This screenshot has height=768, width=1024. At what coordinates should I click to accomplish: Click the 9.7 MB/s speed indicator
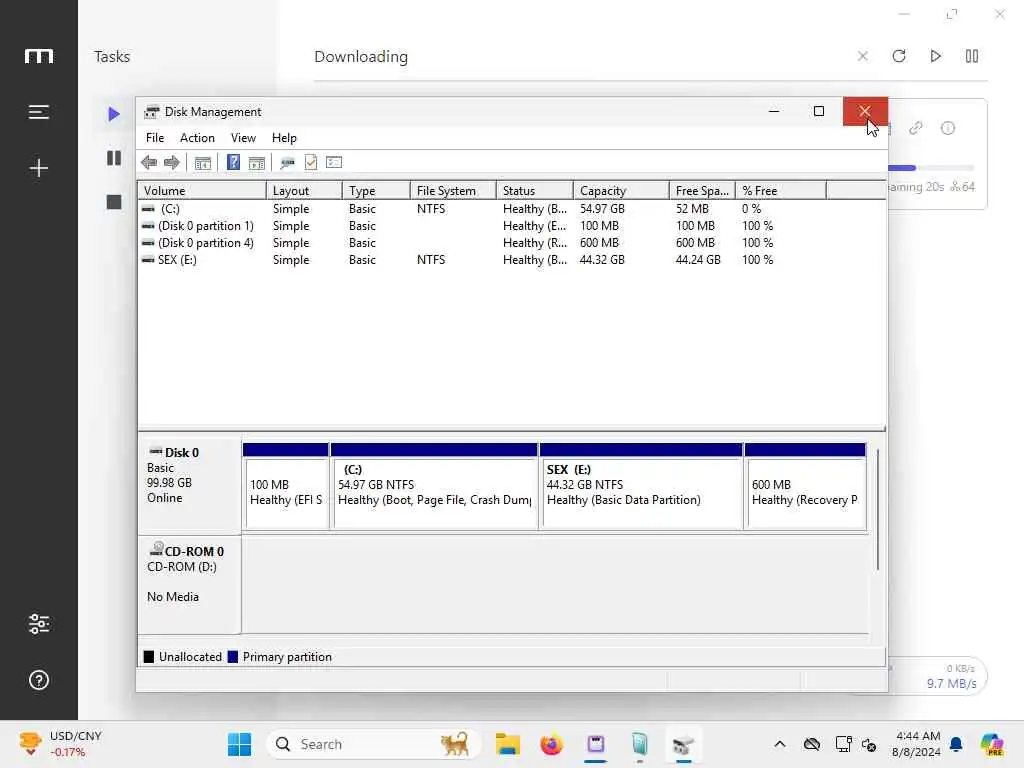coord(952,683)
